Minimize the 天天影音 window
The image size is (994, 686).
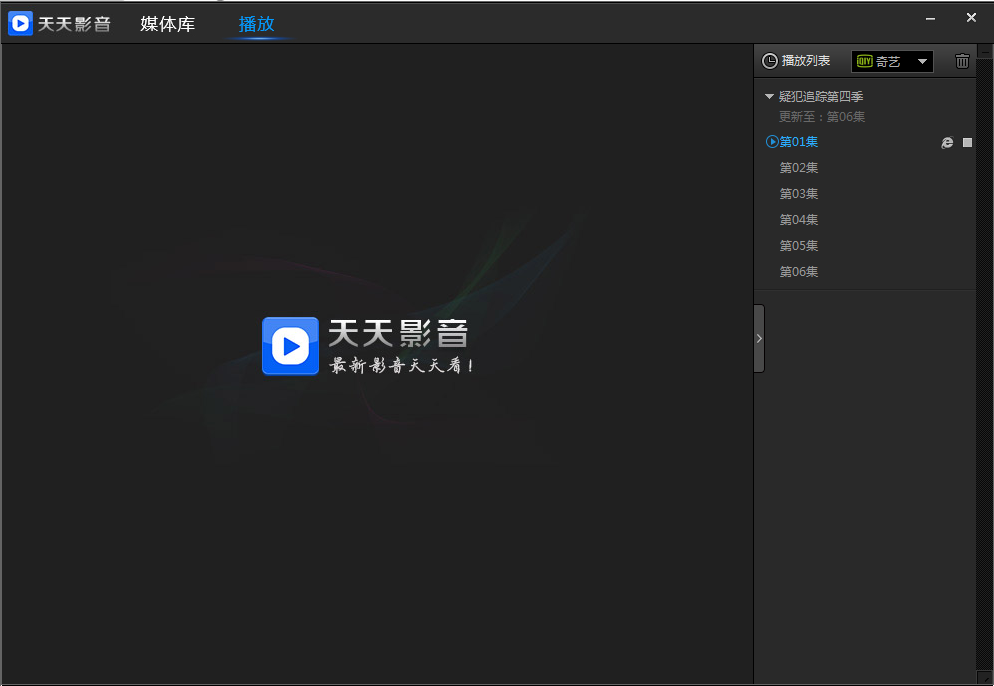click(930, 19)
